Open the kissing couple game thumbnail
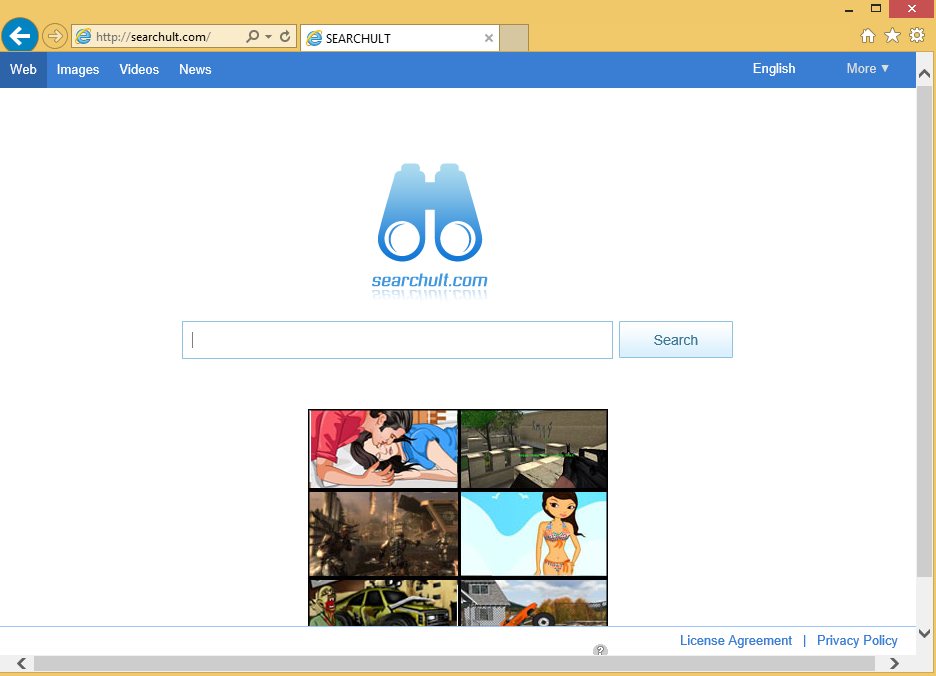Image resolution: width=936 pixels, height=676 pixels. 383,449
